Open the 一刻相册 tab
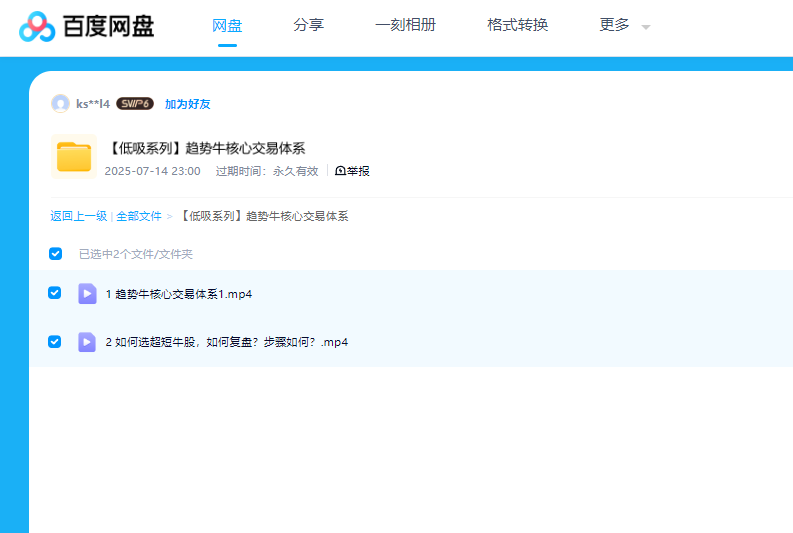 (406, 25)
